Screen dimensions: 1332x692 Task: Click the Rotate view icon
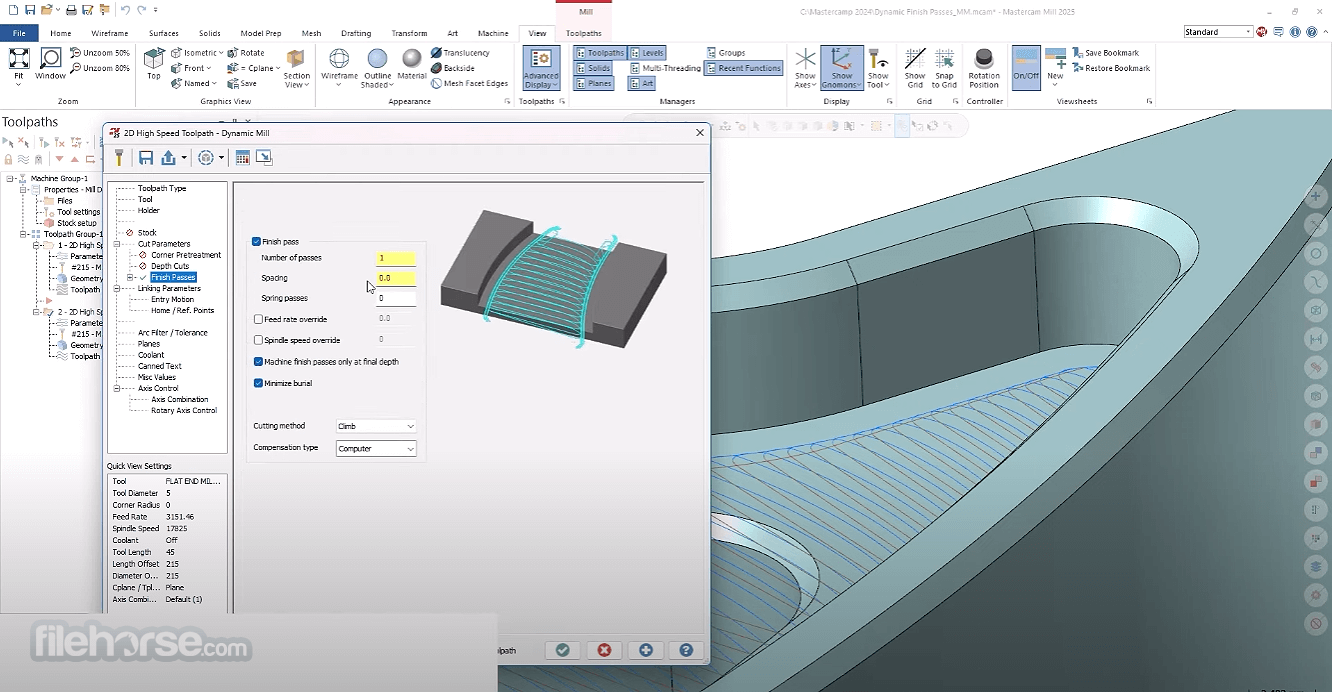coord(246,53)
